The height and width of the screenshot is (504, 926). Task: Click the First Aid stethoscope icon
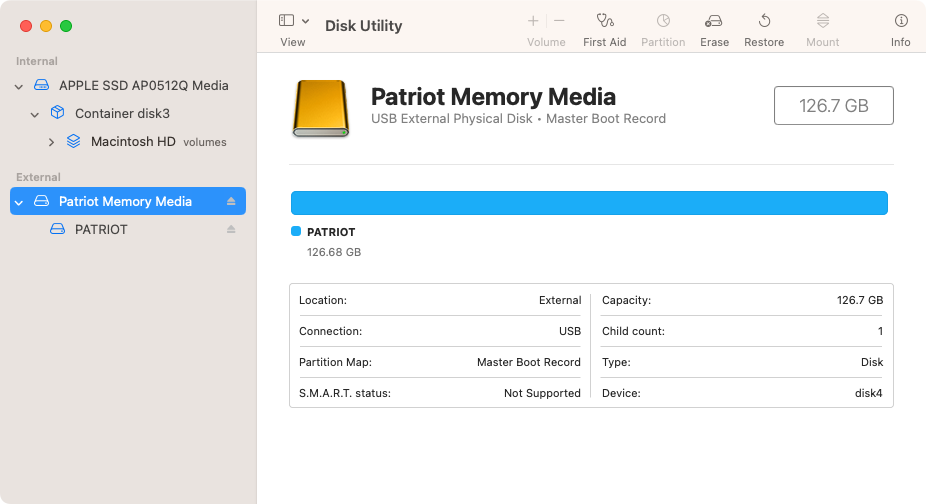pos(604,21)
